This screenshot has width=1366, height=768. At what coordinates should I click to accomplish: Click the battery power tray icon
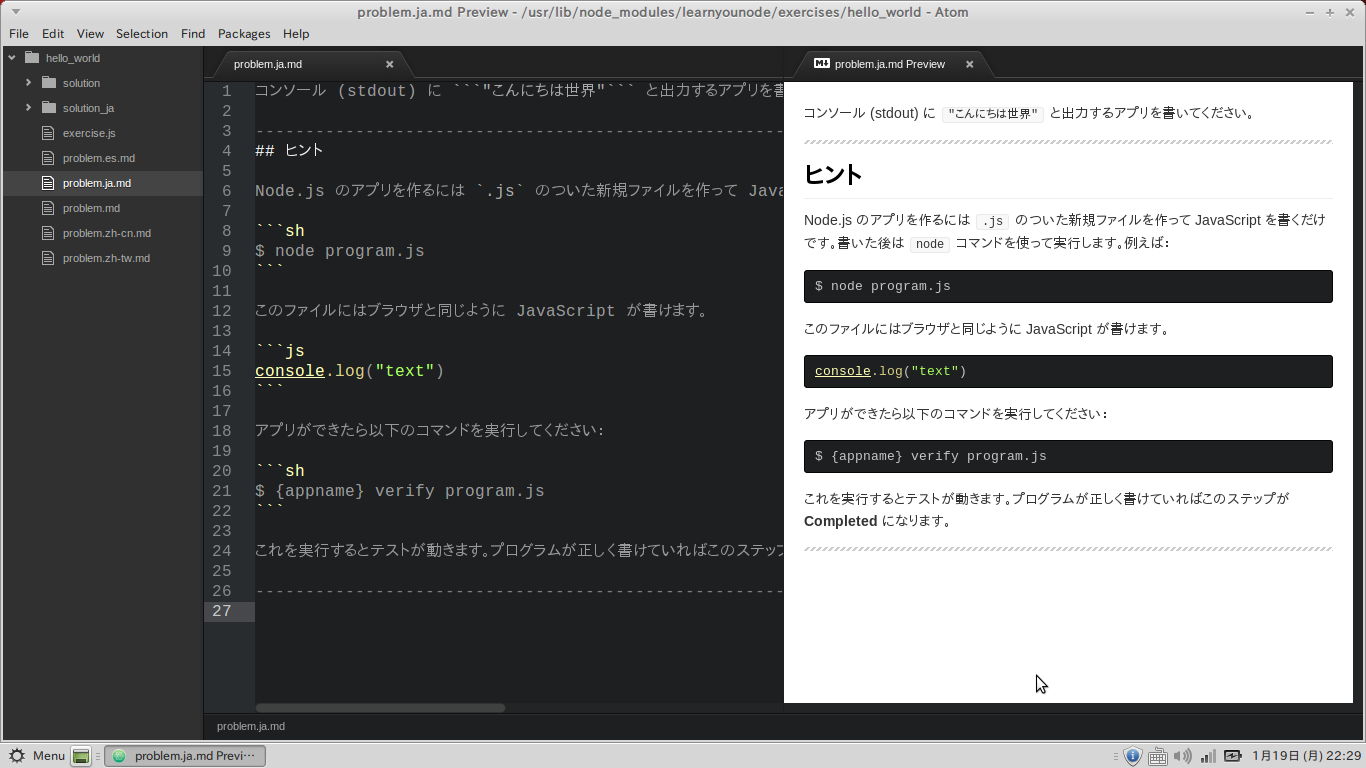click(x=1233, y=756)
